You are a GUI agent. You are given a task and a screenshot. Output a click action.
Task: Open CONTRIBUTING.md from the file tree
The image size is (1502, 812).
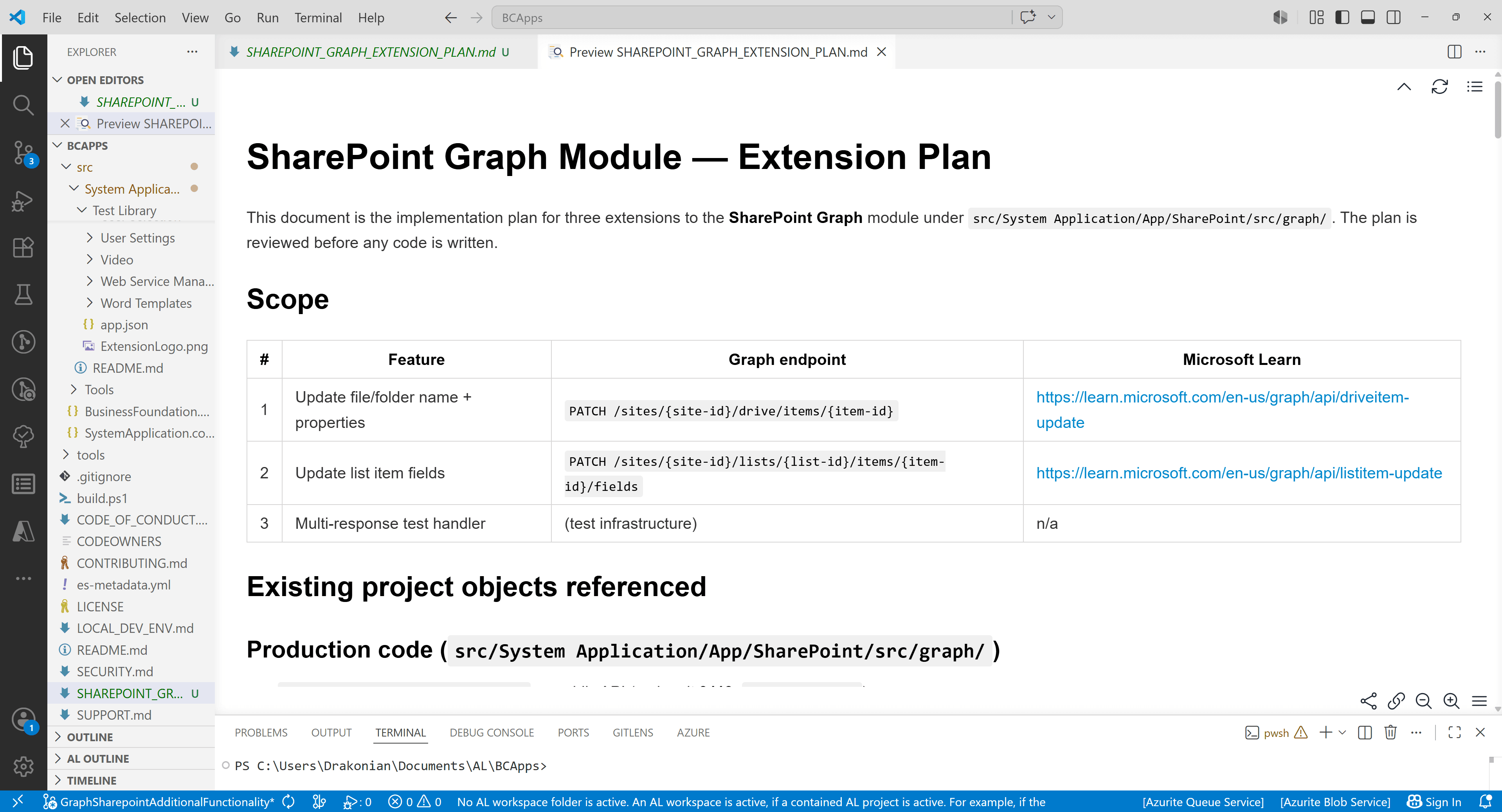click(132, 563)
